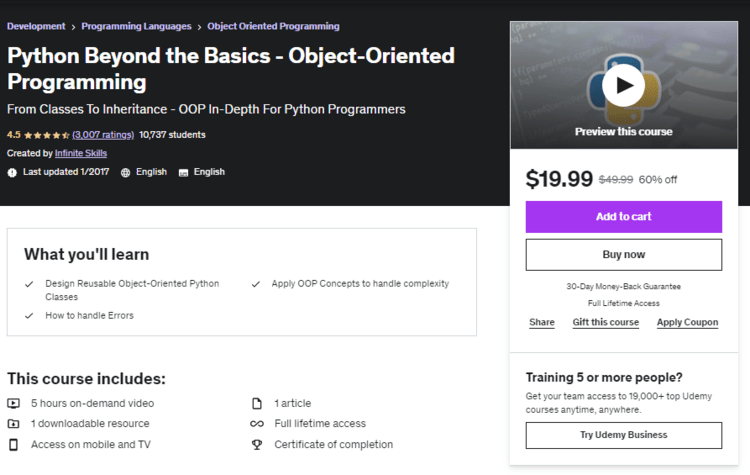Click the article document icon
Viewport: 750px width, 475px height.
257,403
